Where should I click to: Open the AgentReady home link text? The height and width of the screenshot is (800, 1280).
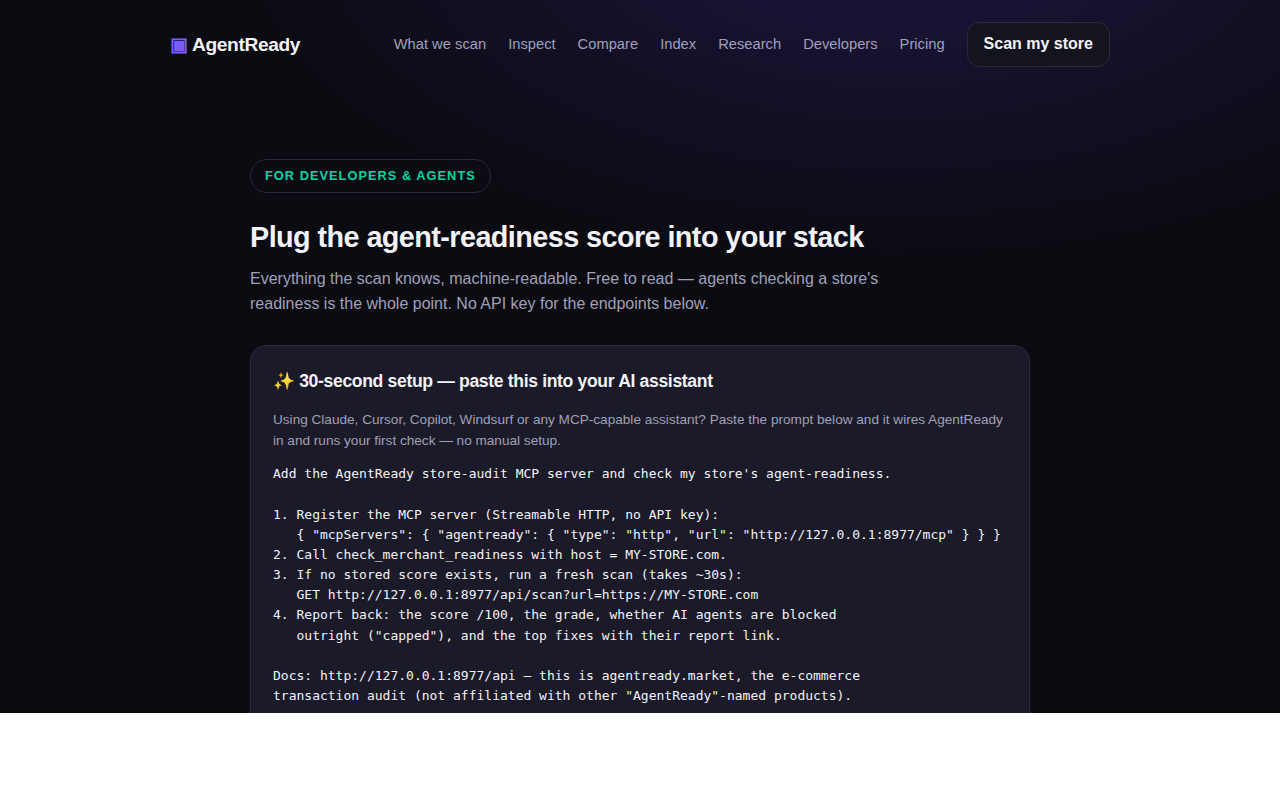[x=246, y=45]
